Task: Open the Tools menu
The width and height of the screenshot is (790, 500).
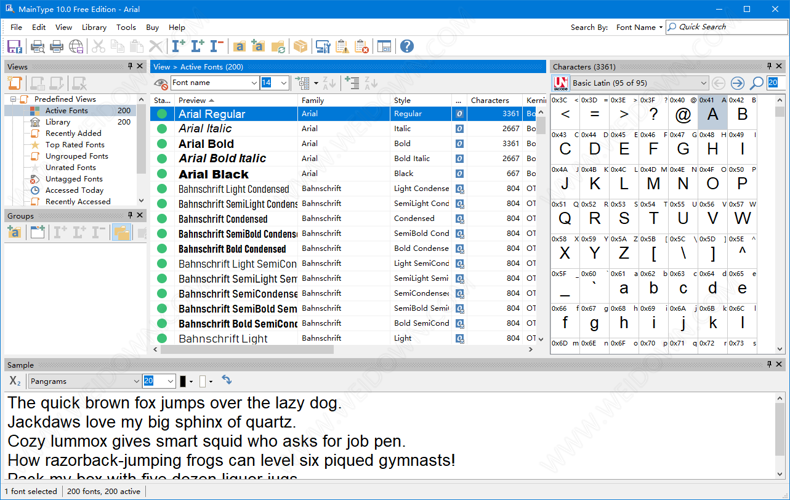Action: (x=126, y=27)
